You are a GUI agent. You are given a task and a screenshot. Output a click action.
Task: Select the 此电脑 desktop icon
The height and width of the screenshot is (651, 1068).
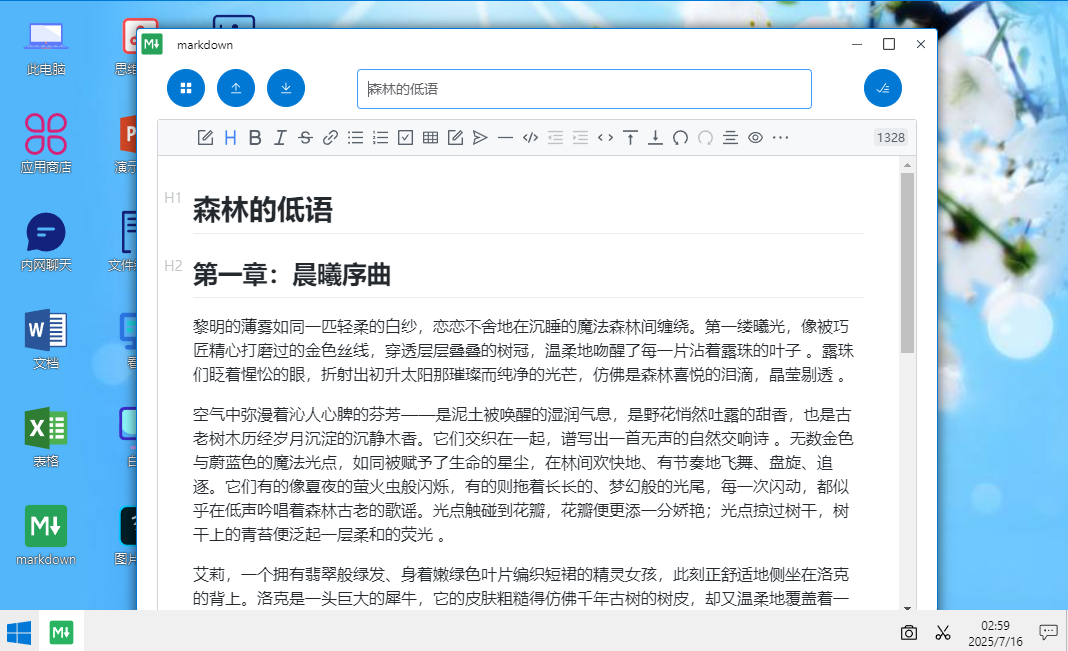click(46, 48)
